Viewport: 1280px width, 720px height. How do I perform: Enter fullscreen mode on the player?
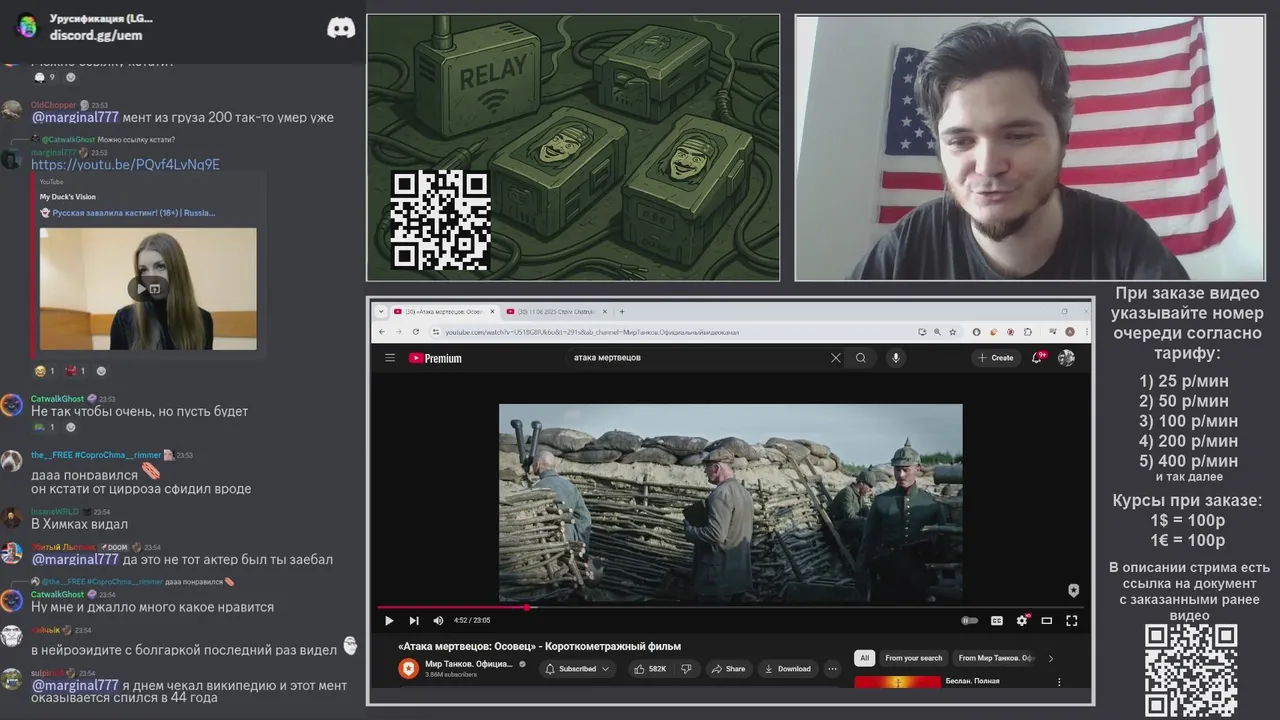(1072, 621)
